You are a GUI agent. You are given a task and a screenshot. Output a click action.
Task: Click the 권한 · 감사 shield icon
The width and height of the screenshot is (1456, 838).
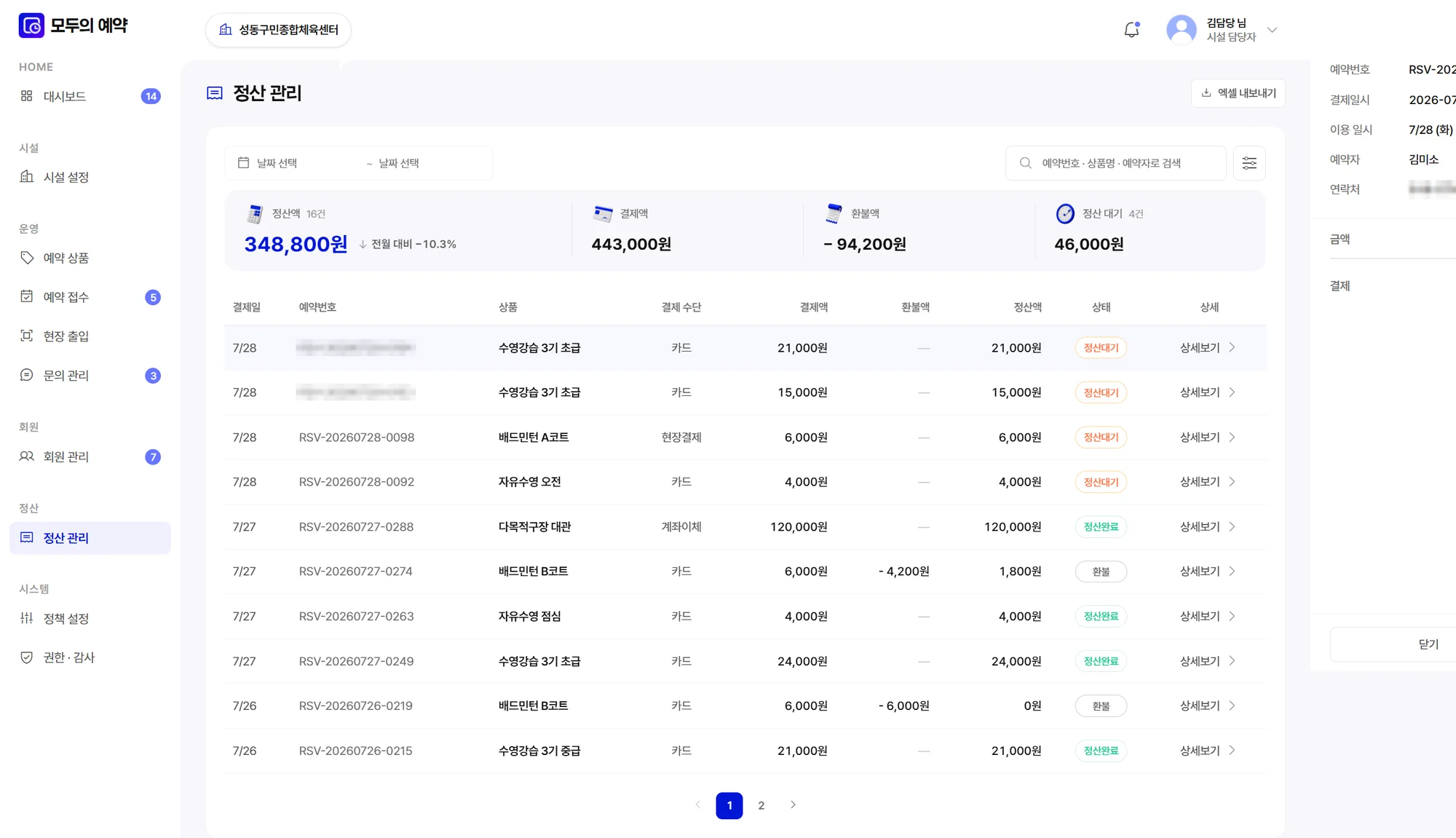coord(27,657)
